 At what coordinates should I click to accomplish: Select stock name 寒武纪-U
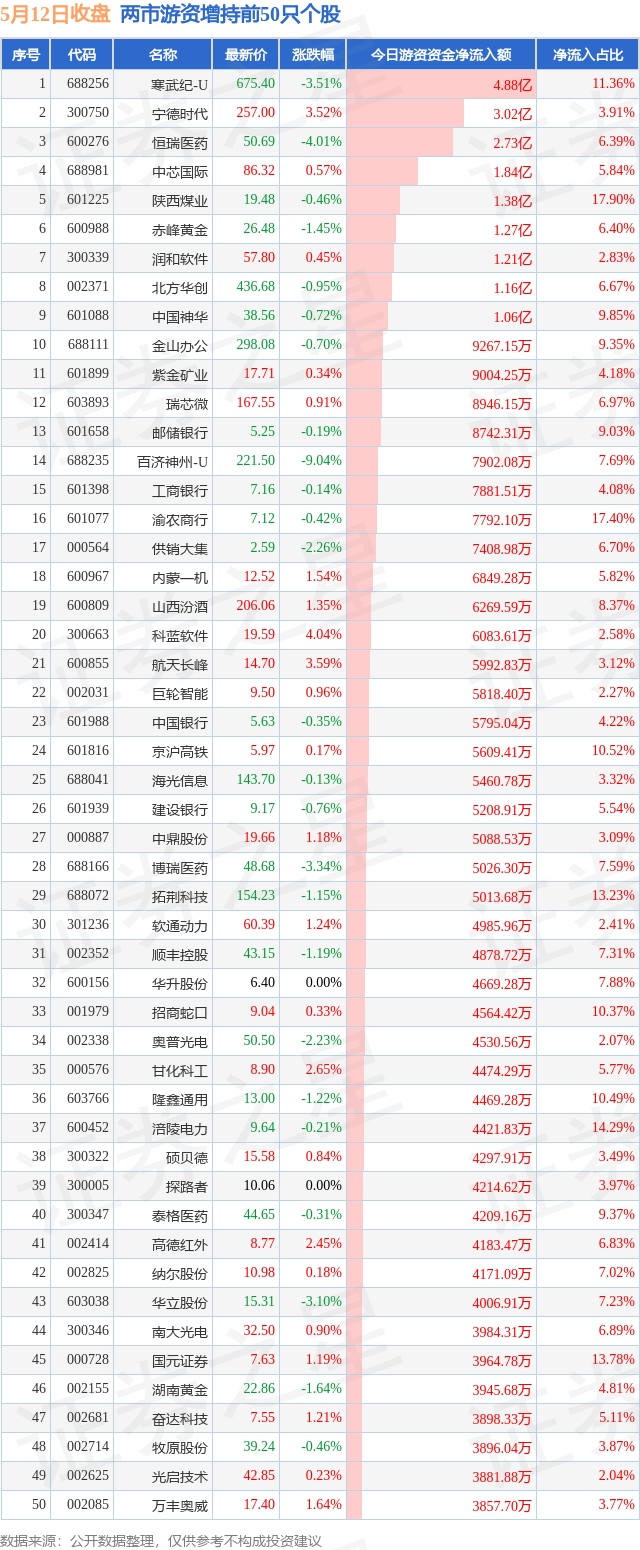click(x=179, y=84)
